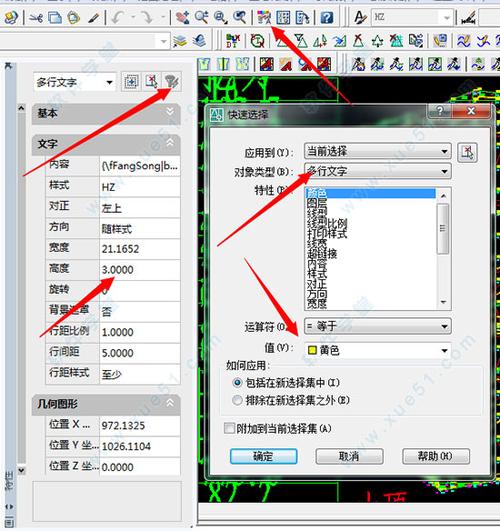Screen dimensions: 500x531
Task: Click the dialog title-bar ? help button
Action: click(x=440, y=111)
